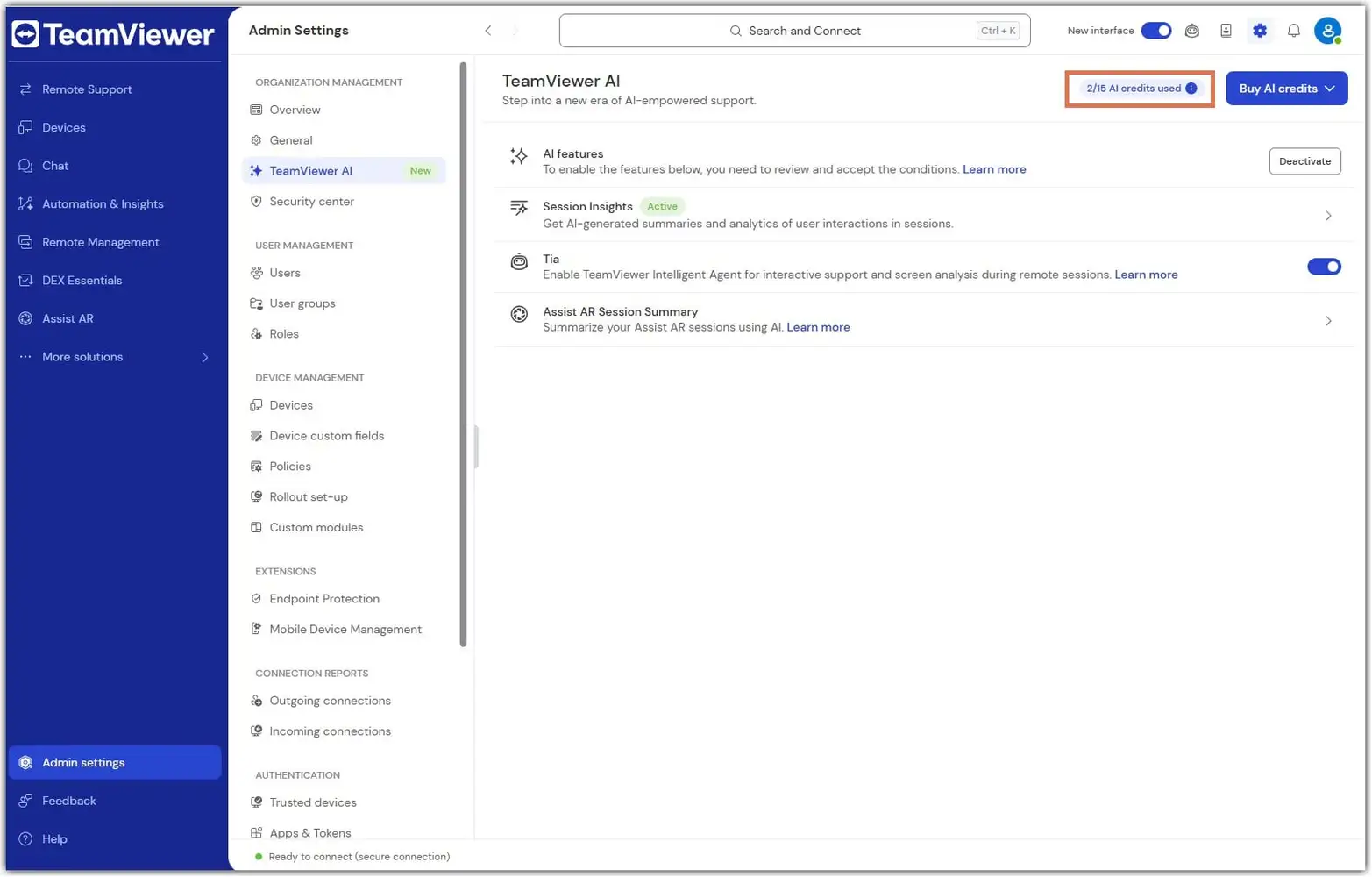Click the Chat bubble icon in sidebar
Viewport: 1372px width, 877px height.
[x=25, y=166]
